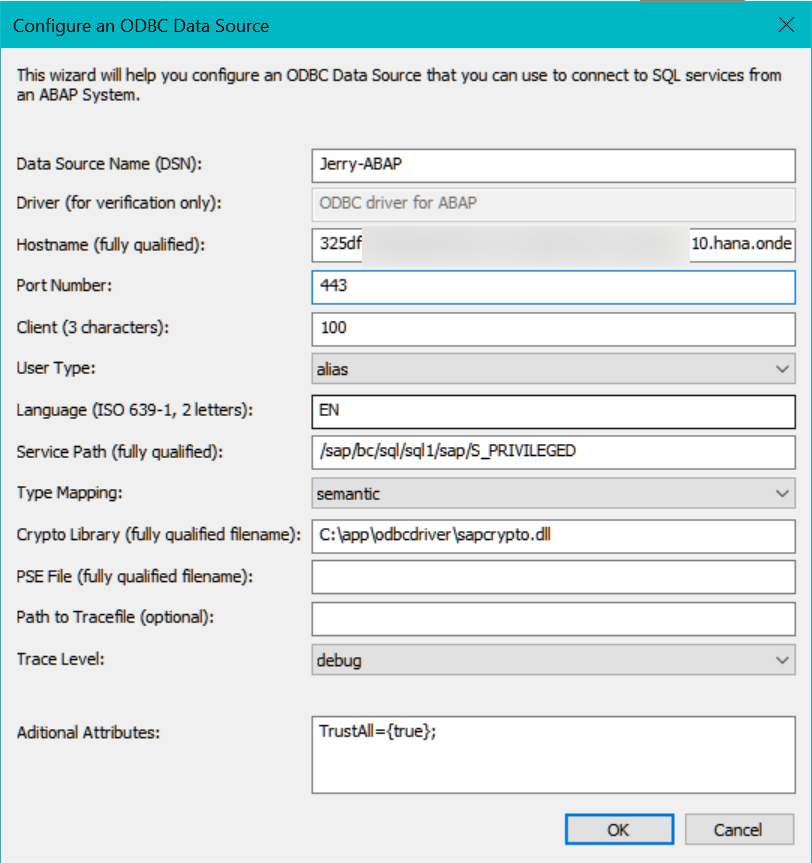The width and height of the screenshot is (812, 863).
Task: Open the Trace Level dropdown set to debug
Action: (553, 660)
